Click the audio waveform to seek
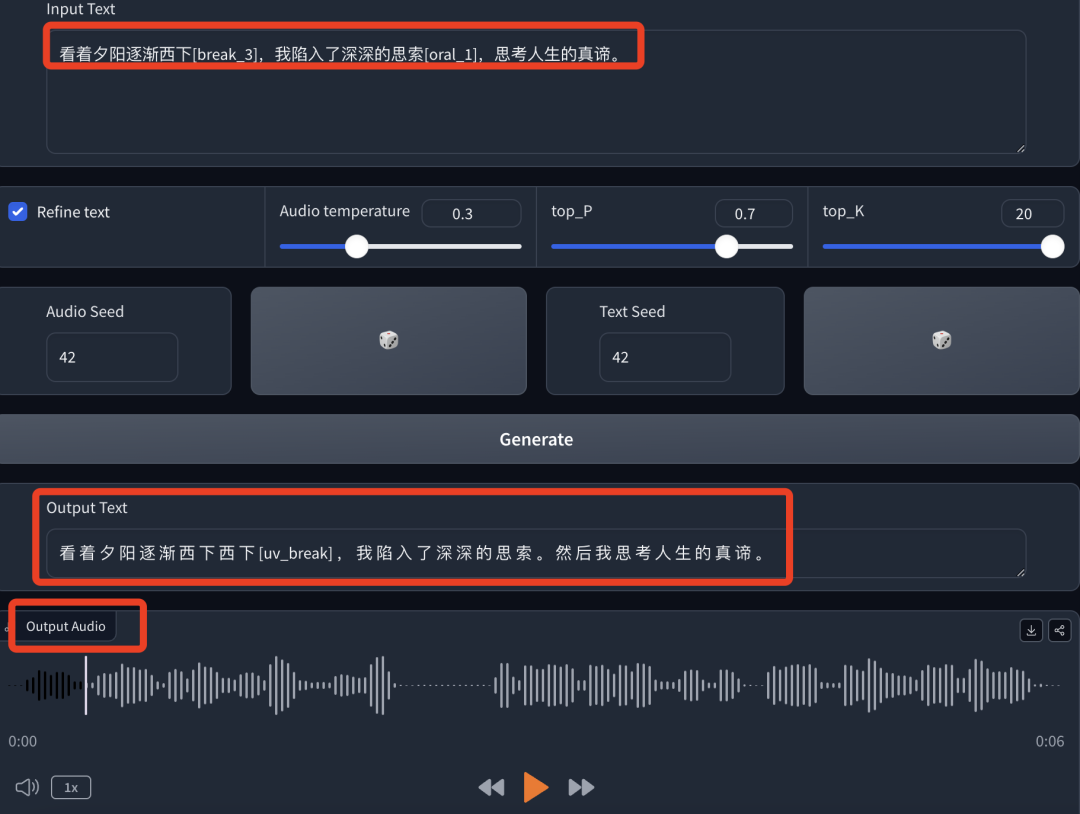1080x814 pixels. pyautogui.click(x=536, y=685)
